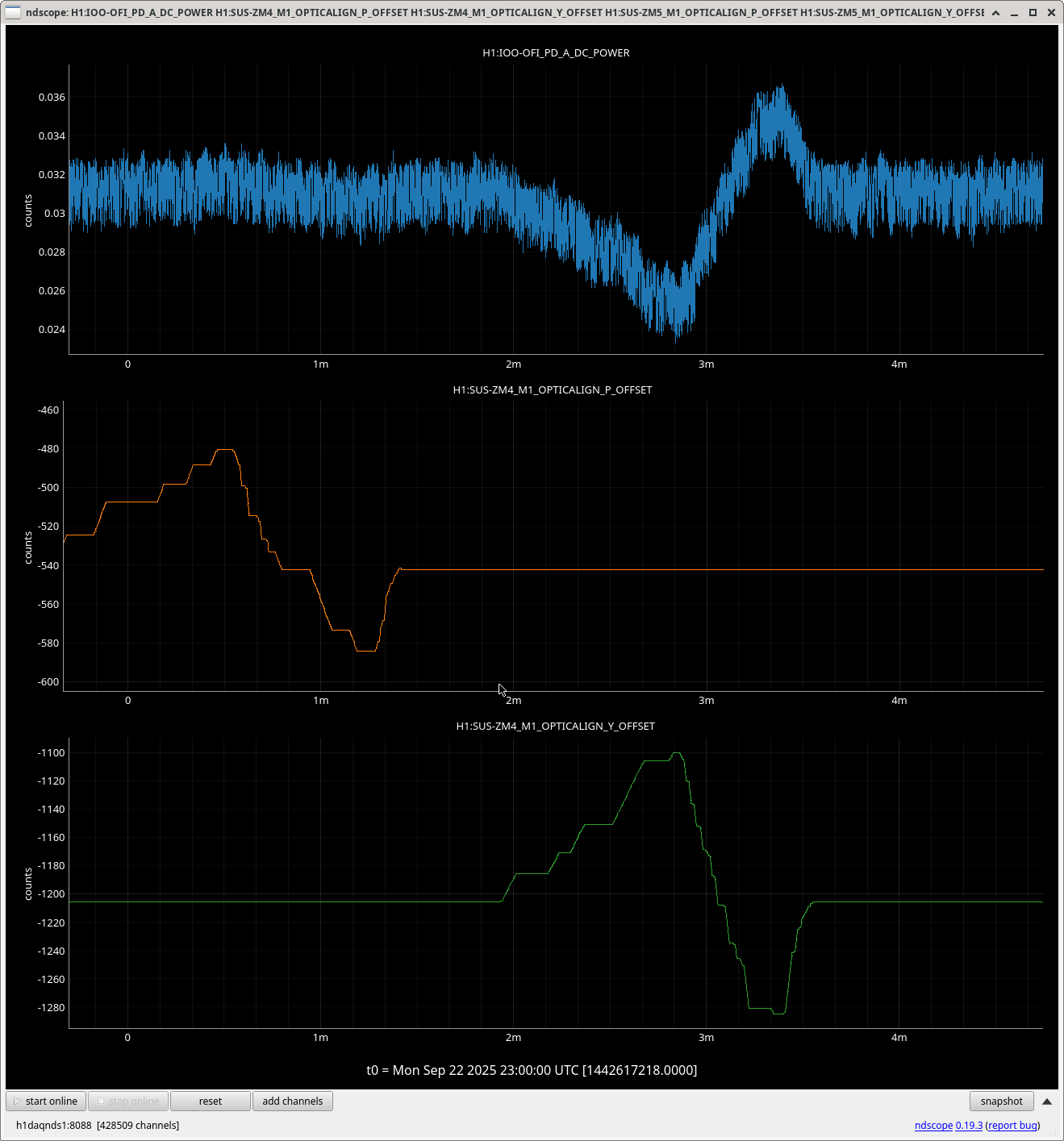Close the ndscope window
Image resolution: width=1064 pixels, height=1141 pixels.
[1051, 13]
